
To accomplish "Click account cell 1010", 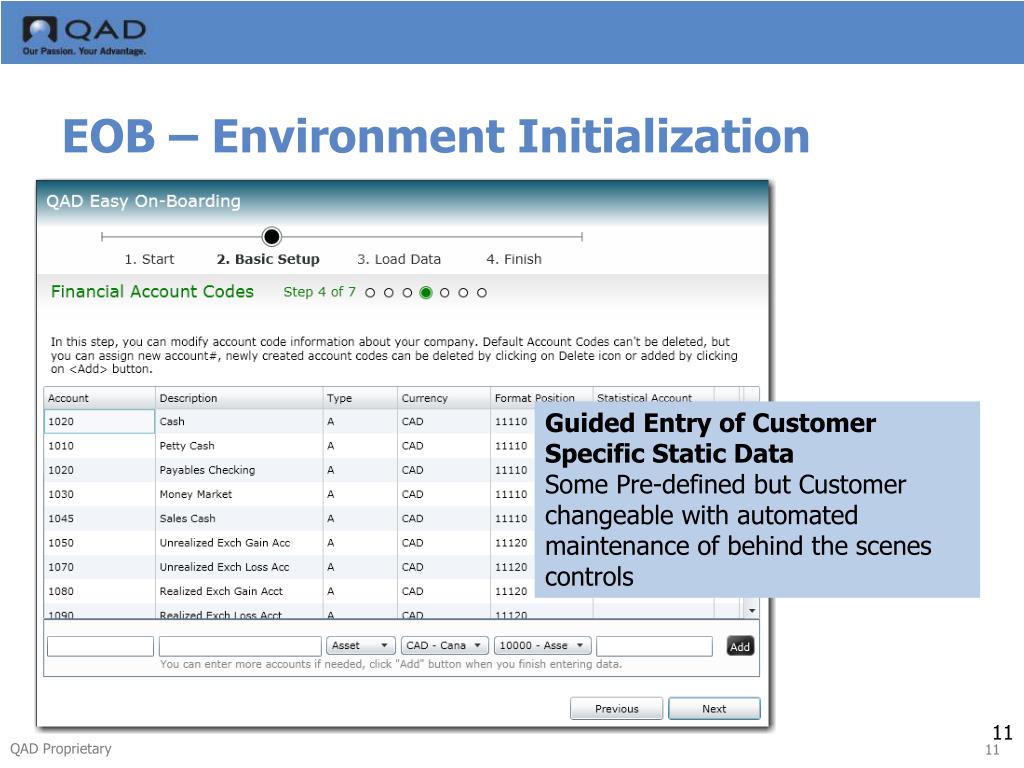I will coord(99,446).
